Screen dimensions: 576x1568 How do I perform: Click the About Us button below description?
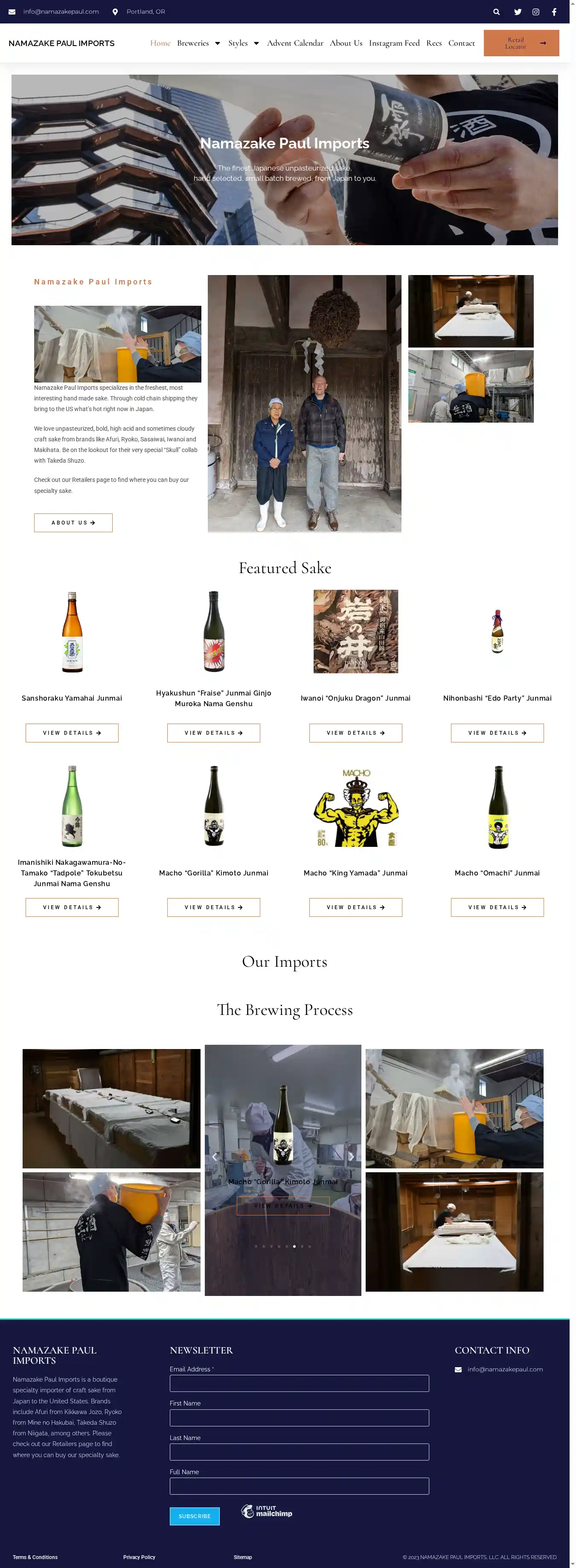pyautogui.click(x=73, y=523)
